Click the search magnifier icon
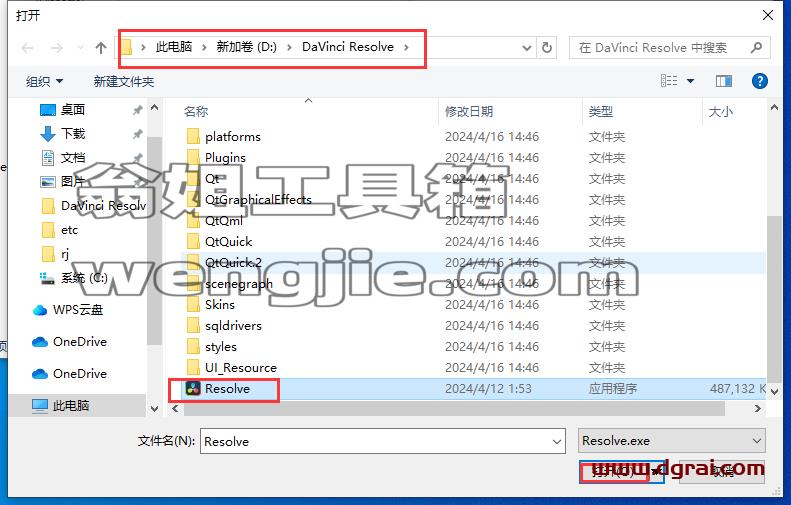 (756, 48)
